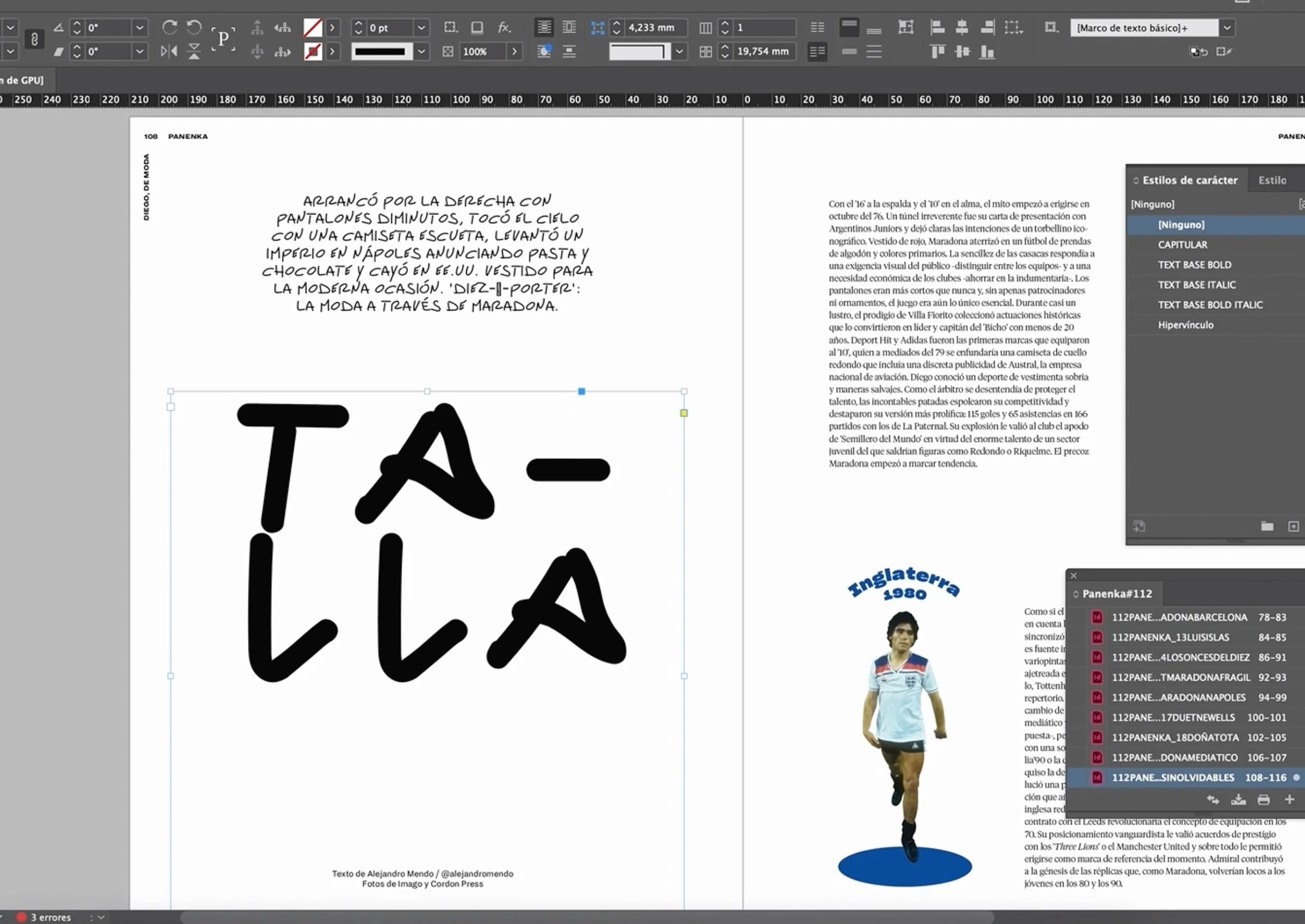Viewport: 1305px width, 924px height.
Task: Switch to Estilos de carácter tab
Action: pyautogui.click(x=1190, y=180)
